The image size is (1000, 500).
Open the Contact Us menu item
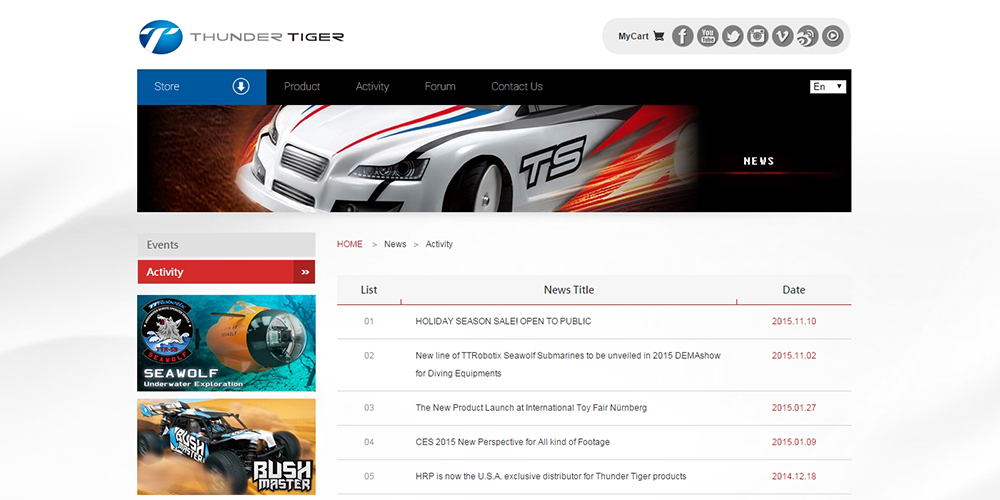[x=517, y=87]
